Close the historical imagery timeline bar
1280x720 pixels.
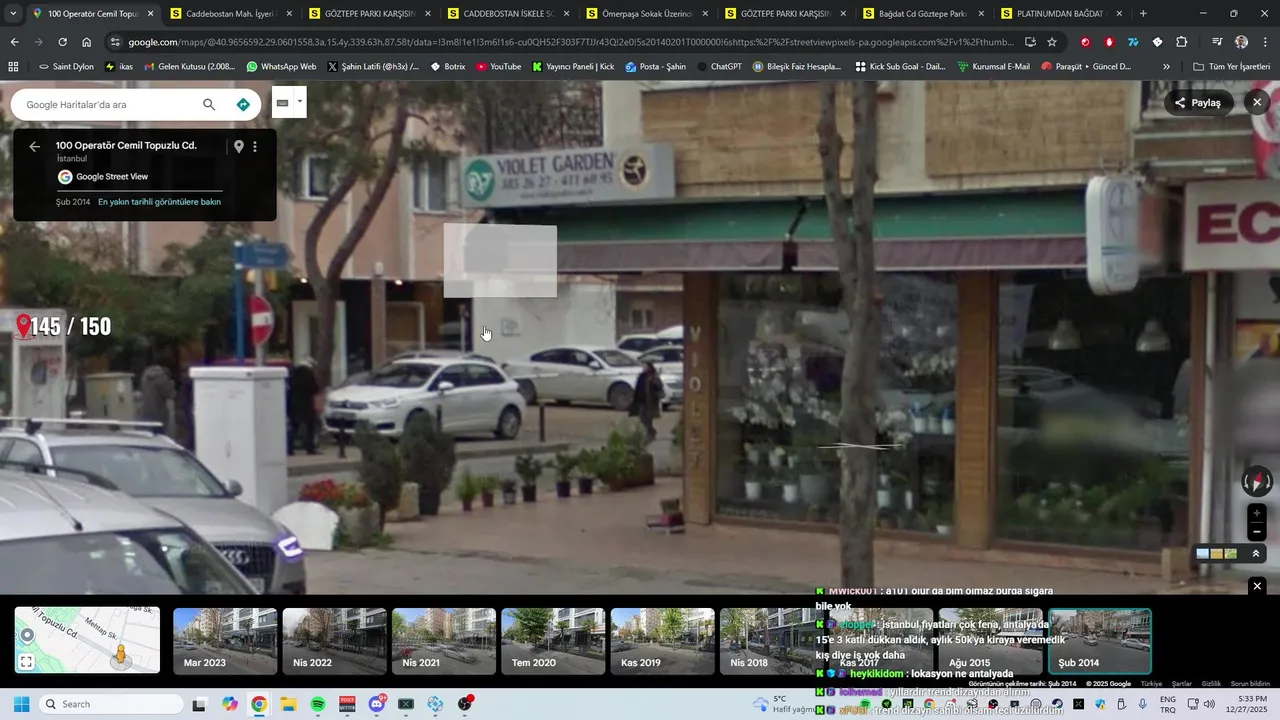tap(1257, 586)
